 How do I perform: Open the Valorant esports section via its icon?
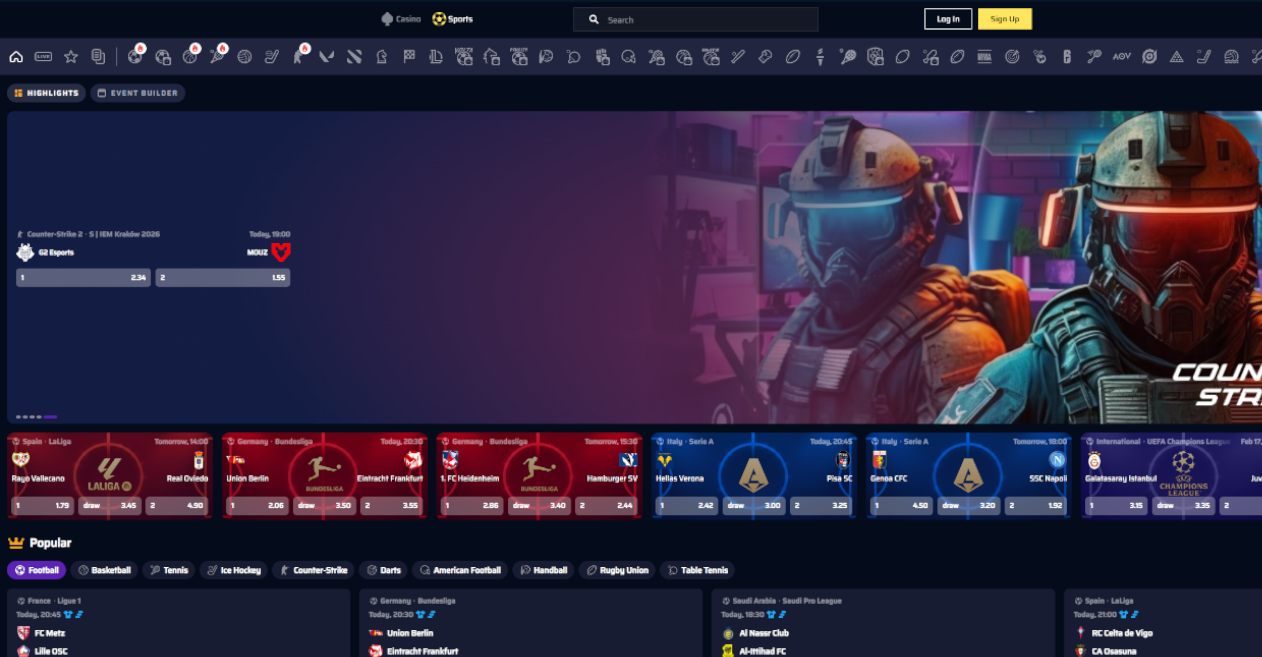pyautogui.click(x=325, y=57)
